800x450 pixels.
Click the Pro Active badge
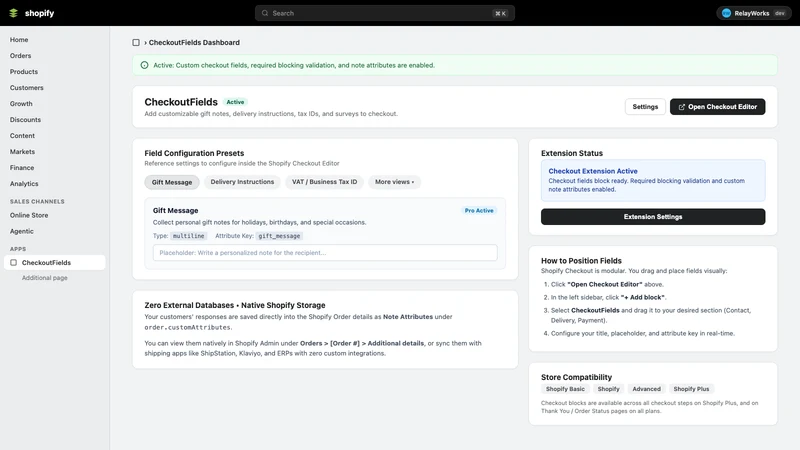[x=479, y=211]
